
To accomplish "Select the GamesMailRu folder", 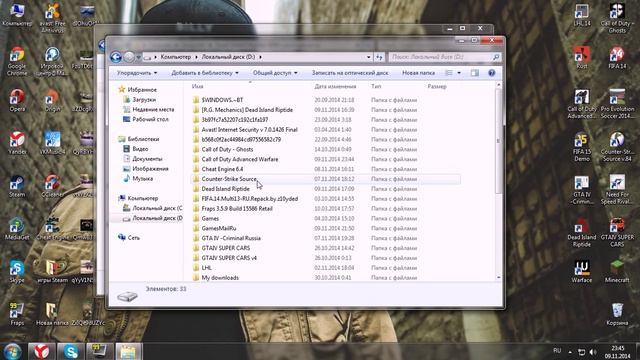I will coord(218,229).
